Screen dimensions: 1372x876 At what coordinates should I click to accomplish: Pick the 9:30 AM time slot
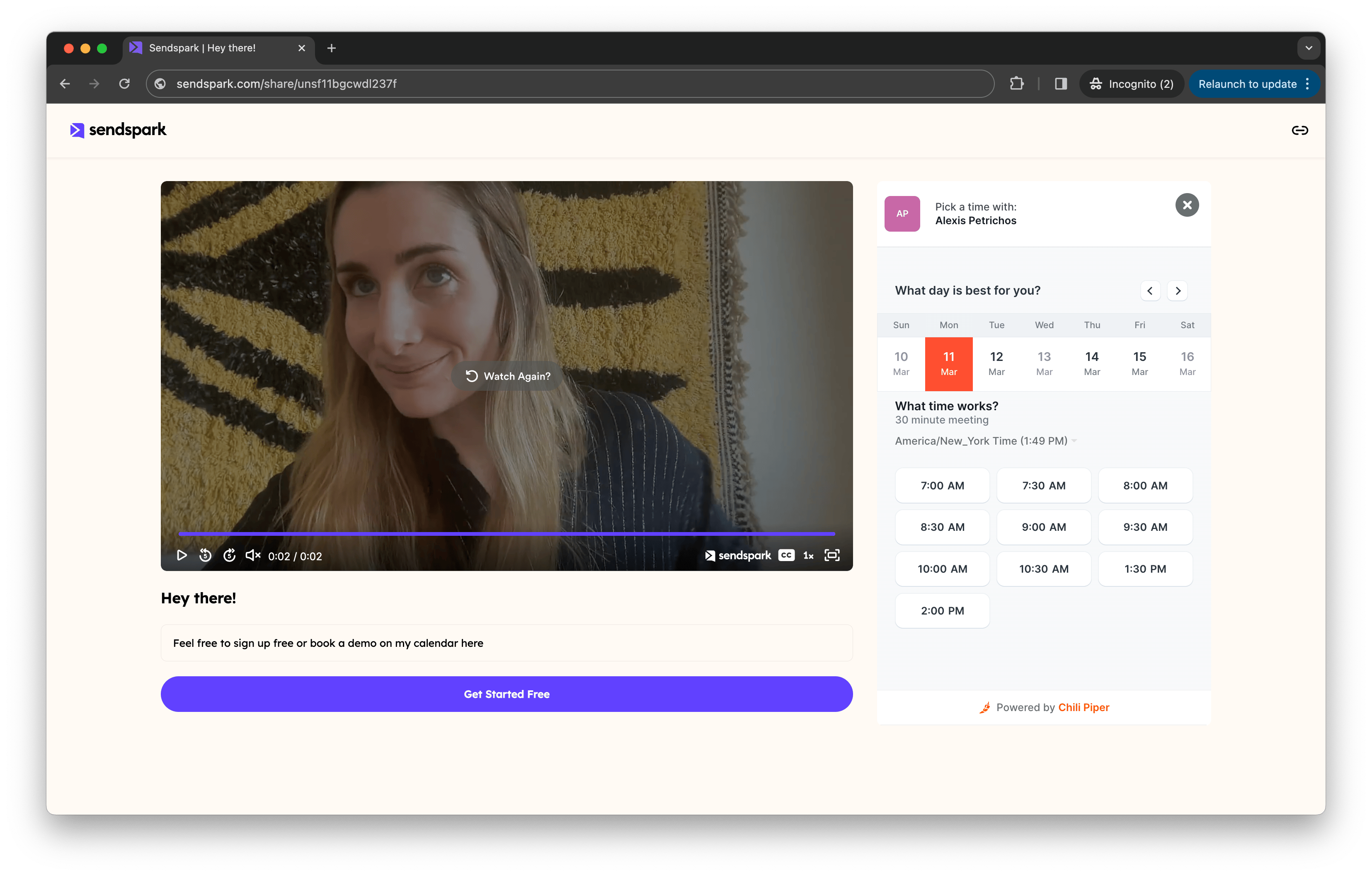(x=1145, y=527)
